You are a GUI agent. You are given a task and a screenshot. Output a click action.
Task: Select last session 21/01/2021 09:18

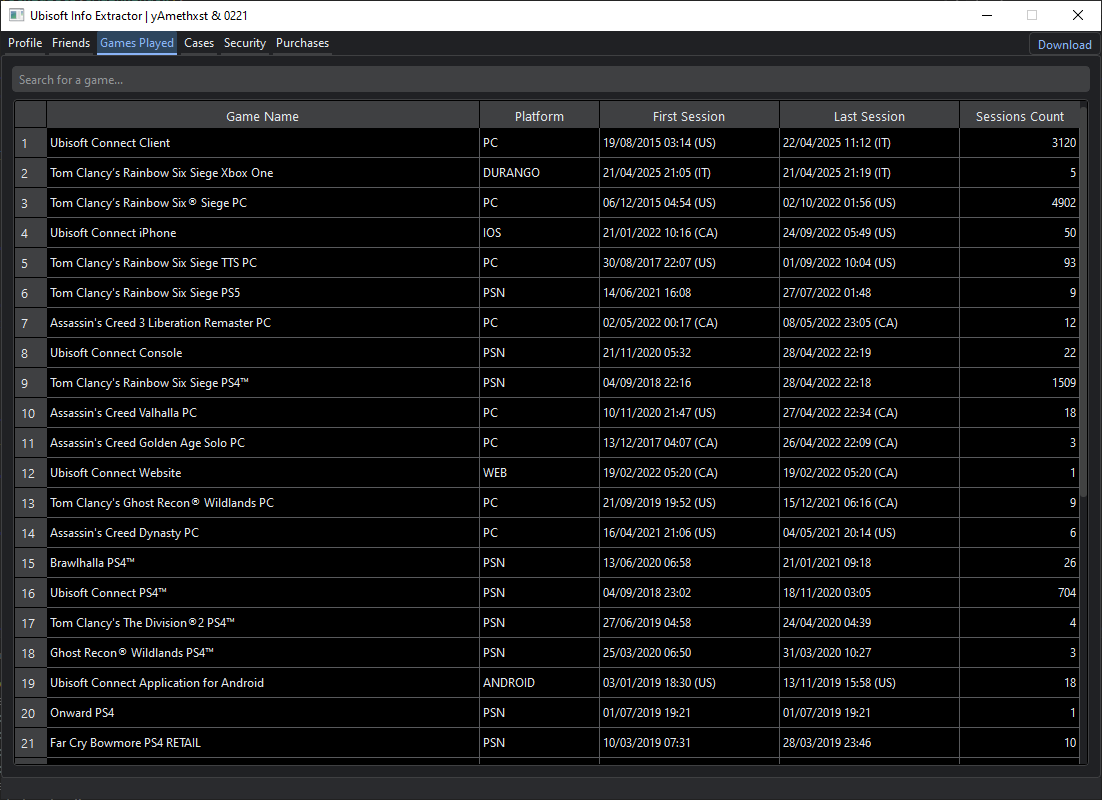coord(869,562)
